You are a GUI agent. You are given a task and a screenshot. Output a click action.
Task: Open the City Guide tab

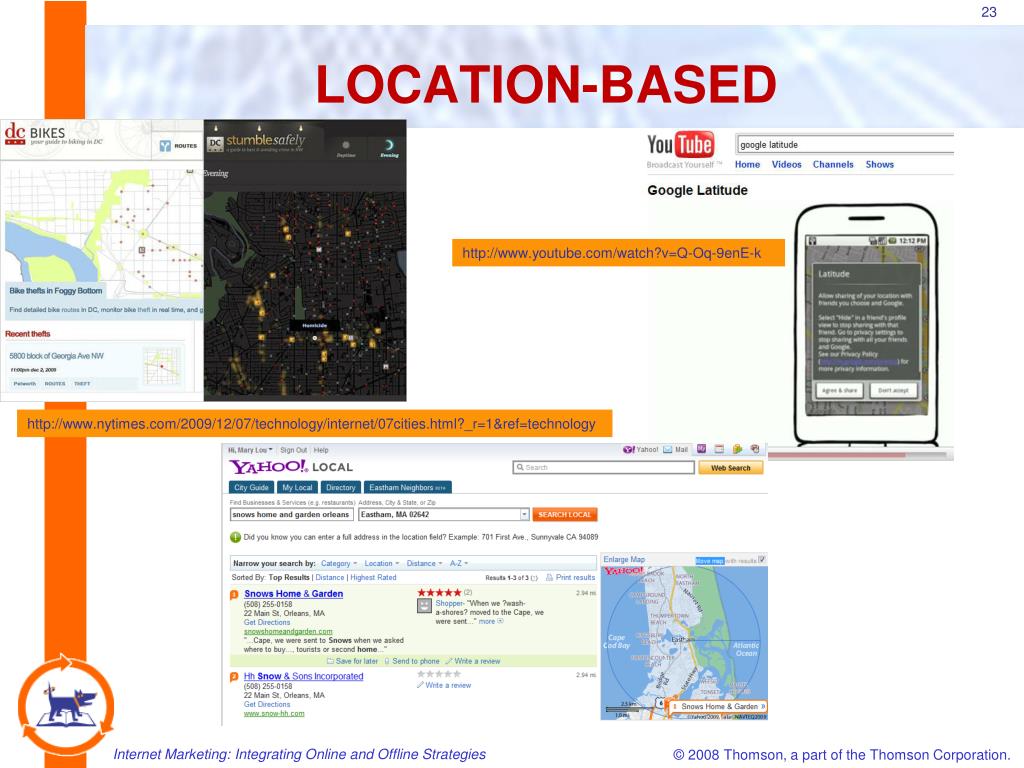click(251, 487)
